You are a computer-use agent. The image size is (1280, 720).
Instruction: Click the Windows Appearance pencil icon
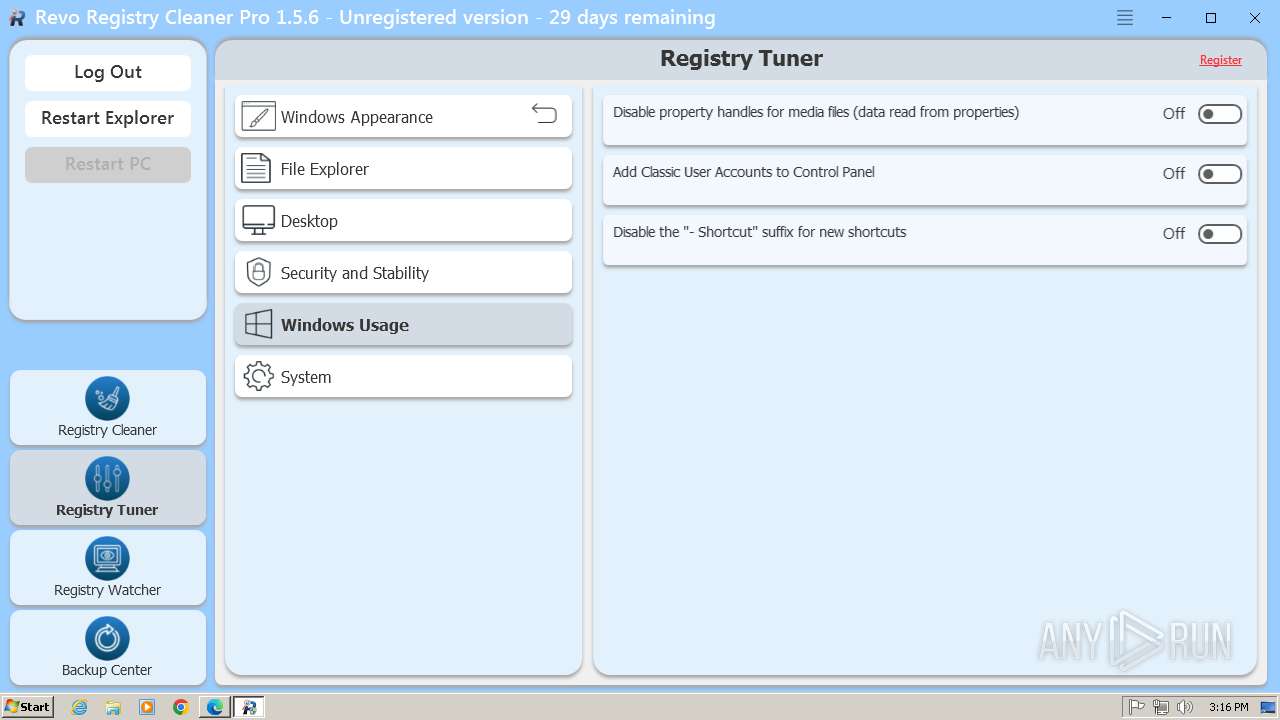click(x=258, y=116)
